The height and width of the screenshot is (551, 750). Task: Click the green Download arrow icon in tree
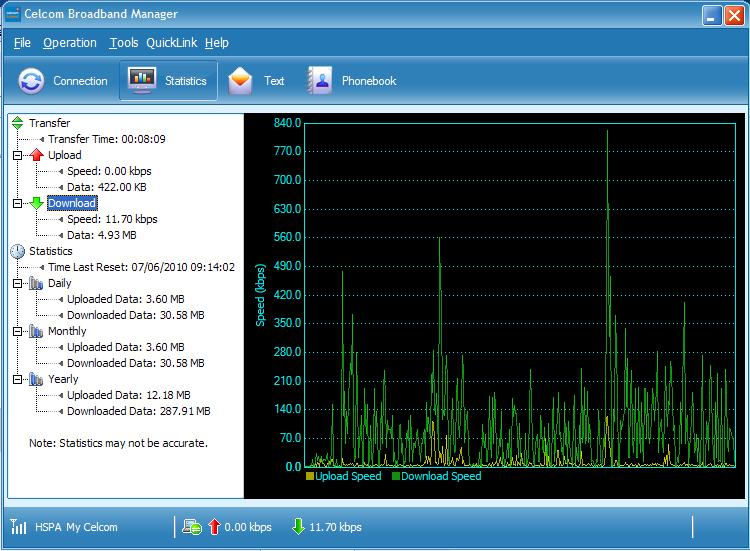37,203
